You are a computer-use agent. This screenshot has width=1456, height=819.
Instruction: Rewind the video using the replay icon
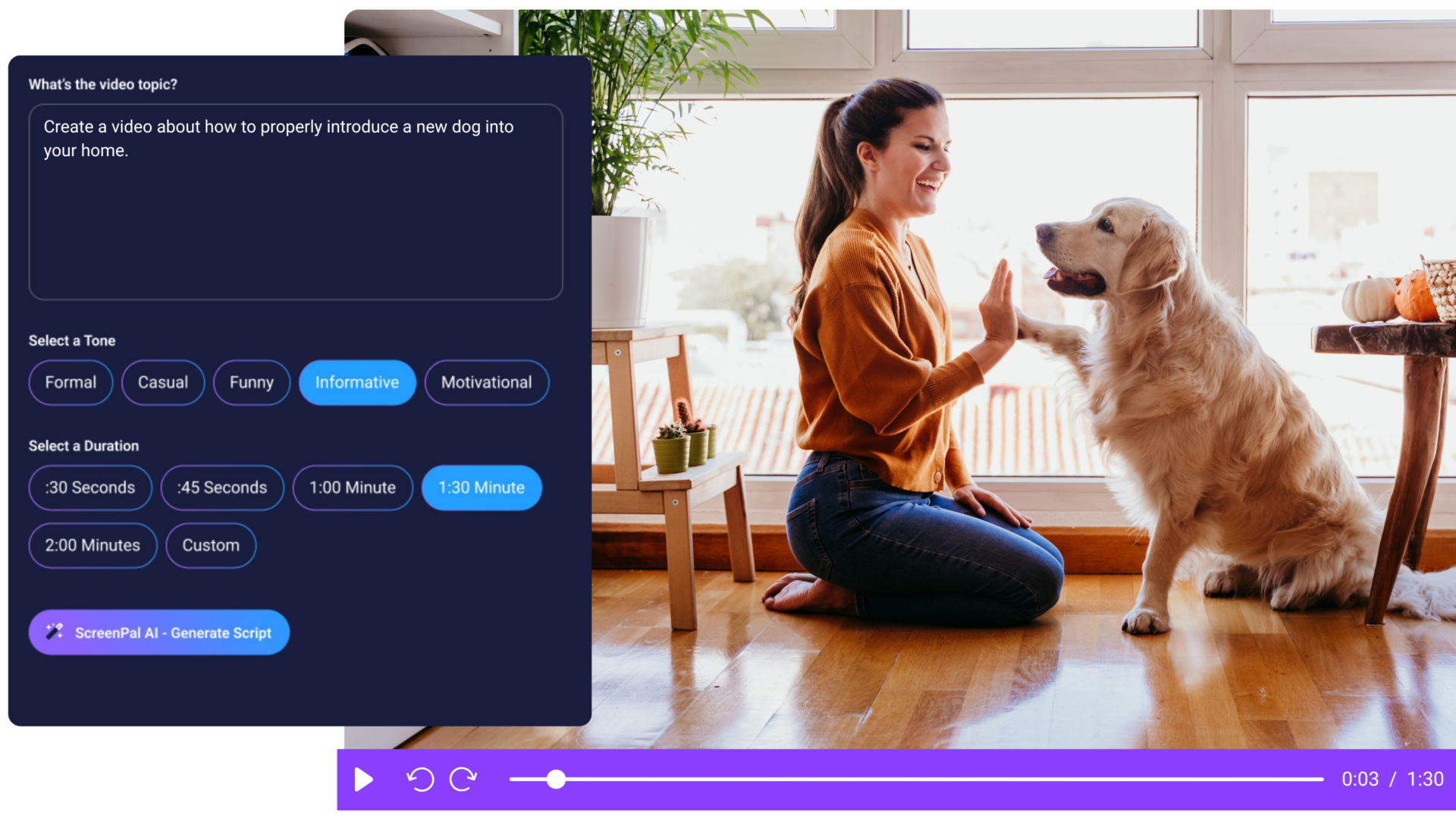[x=422, y=780]
